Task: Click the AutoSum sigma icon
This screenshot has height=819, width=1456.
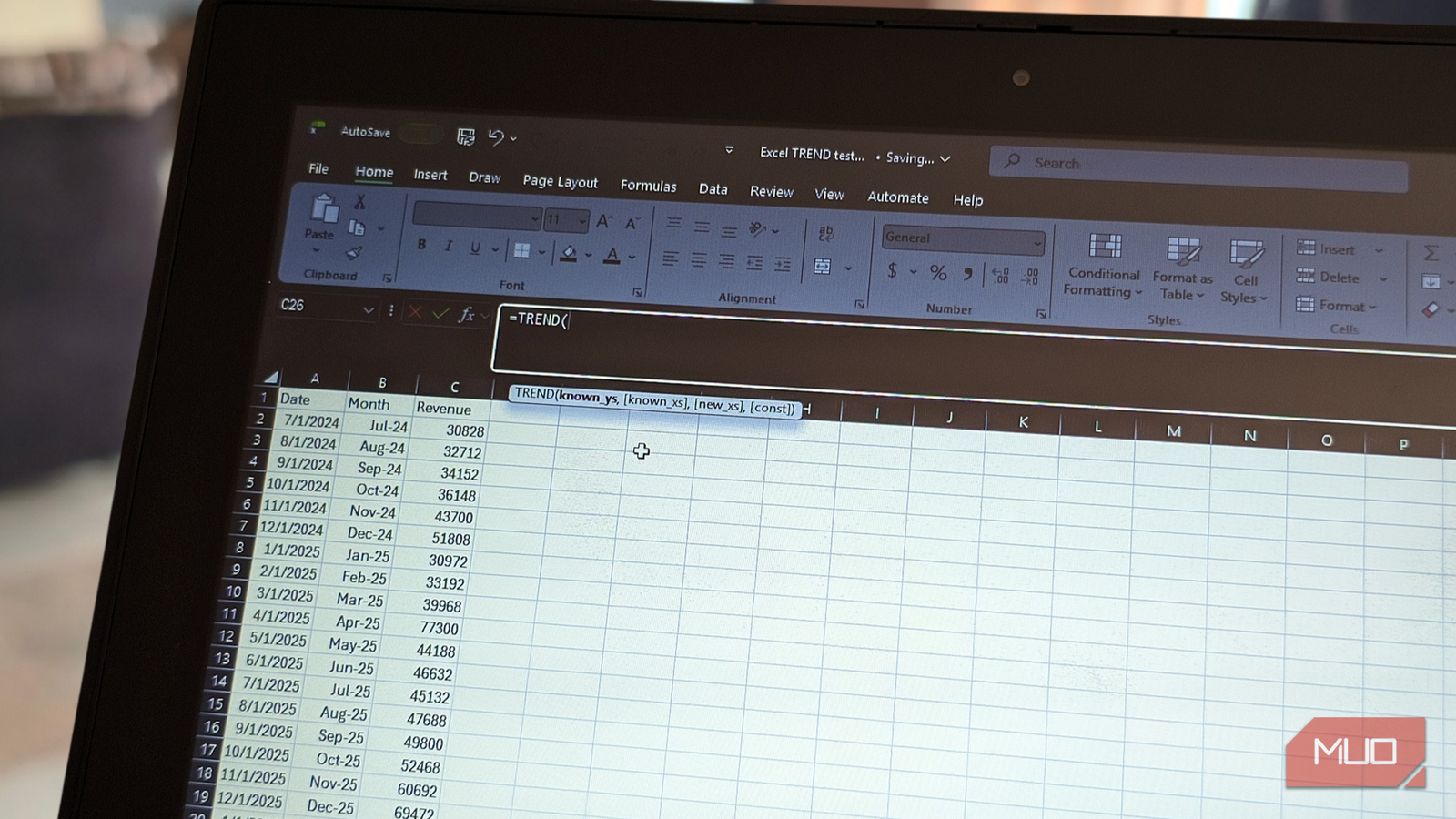Action: tap(1431, 252)
